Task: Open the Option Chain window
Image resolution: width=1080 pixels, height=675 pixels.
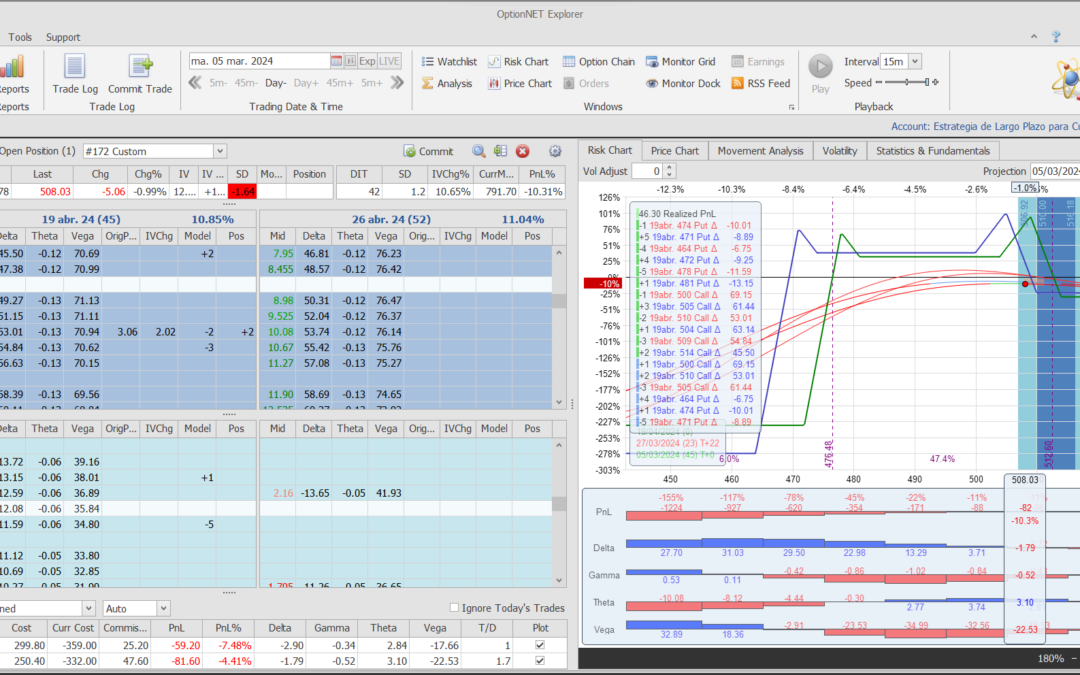Action: [598, 62]
